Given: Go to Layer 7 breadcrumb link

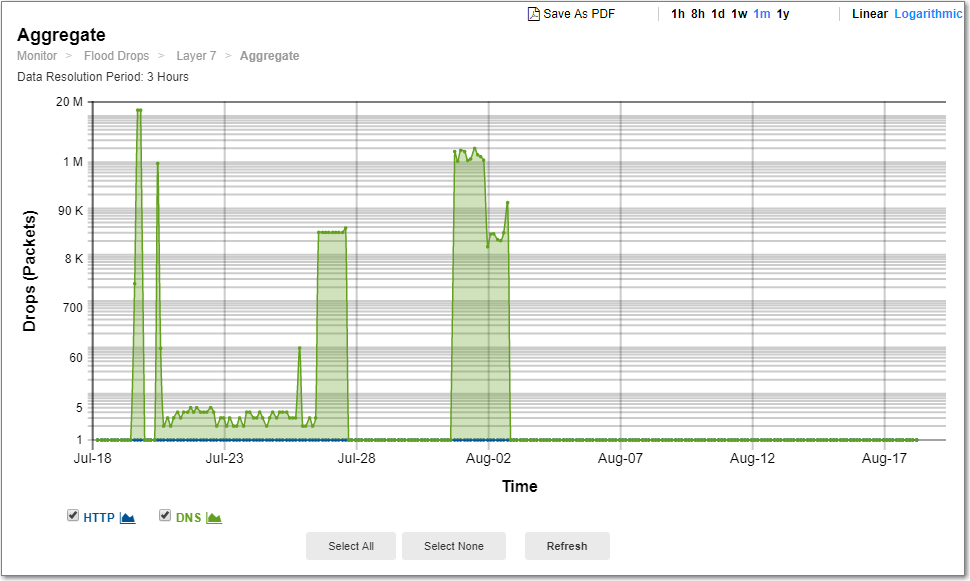Looking at the screenshot, I should point(196,56).
